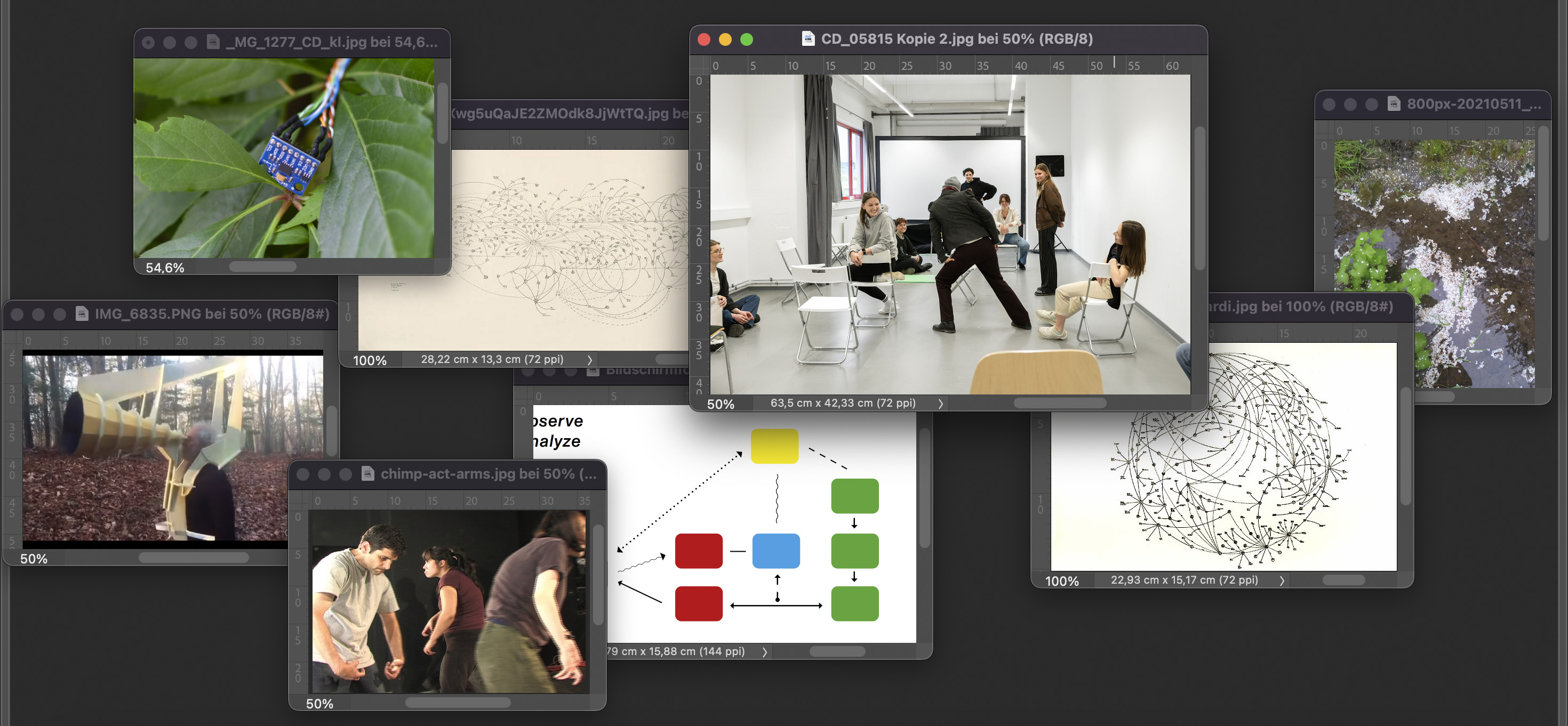
Task: Click the horizontal scrollbar in _MG_1277_CD_kl window
Action: tap(262, 267)
